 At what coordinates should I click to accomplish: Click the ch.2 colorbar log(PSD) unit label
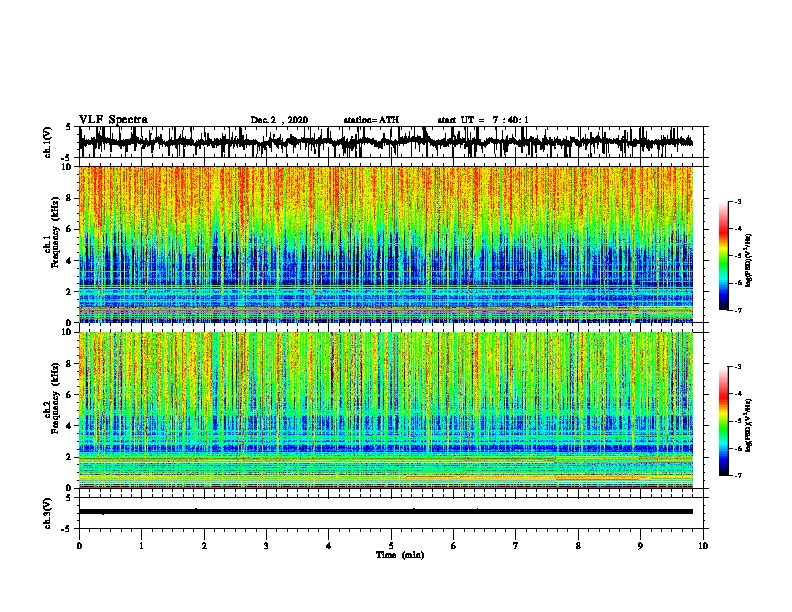[x=749, y=426]
